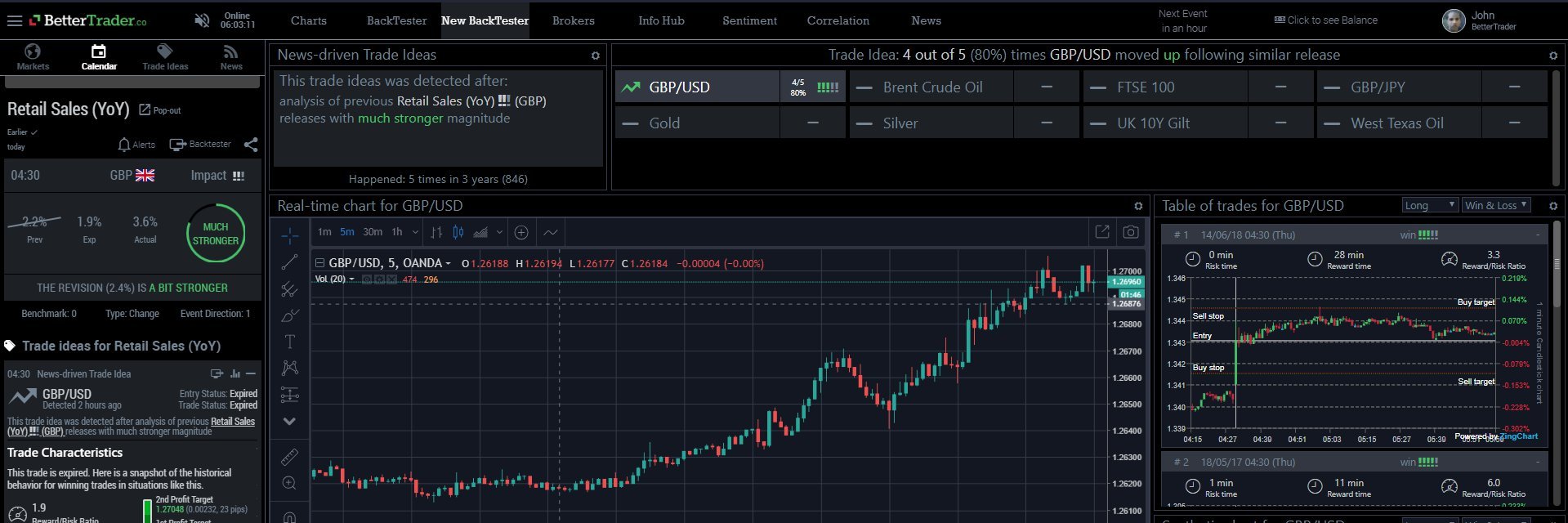Select the GBP/USD instrument tile
This screenshot has width=1568, height=523.
730,87
